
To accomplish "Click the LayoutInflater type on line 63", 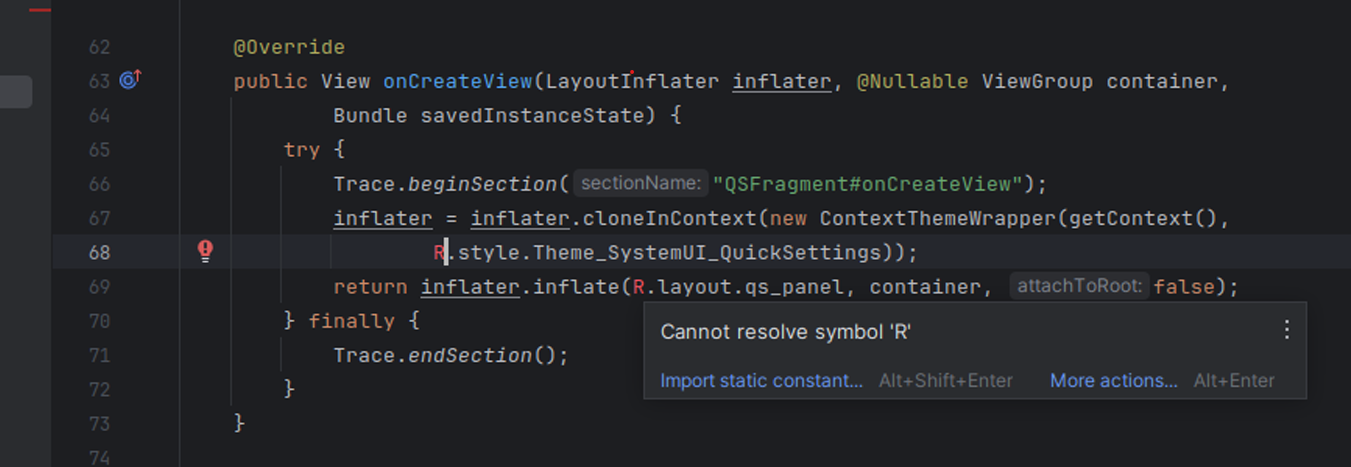I will [632, 81].
